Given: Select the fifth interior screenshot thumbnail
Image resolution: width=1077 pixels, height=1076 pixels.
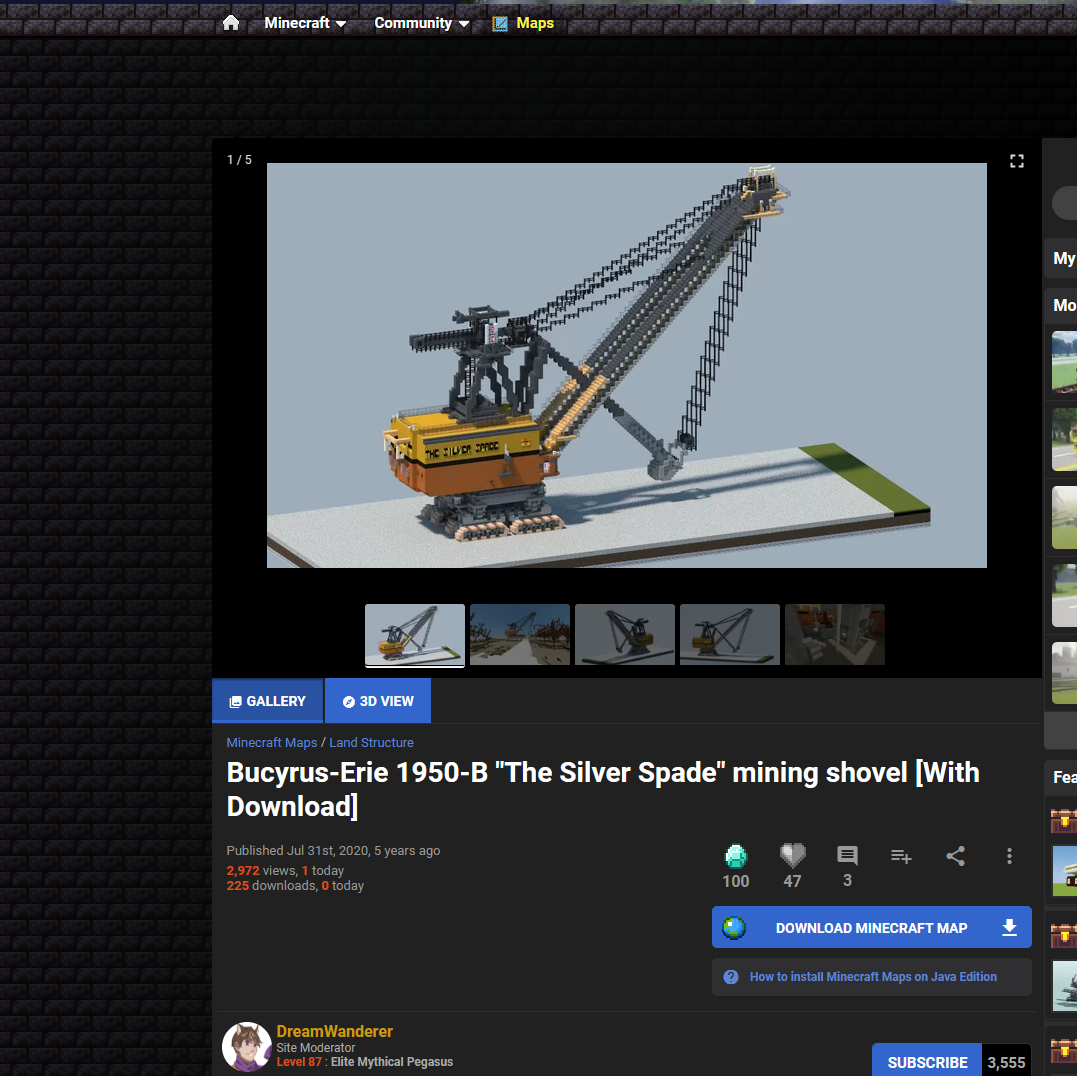Looking at the screenshot, I should 834,634.
